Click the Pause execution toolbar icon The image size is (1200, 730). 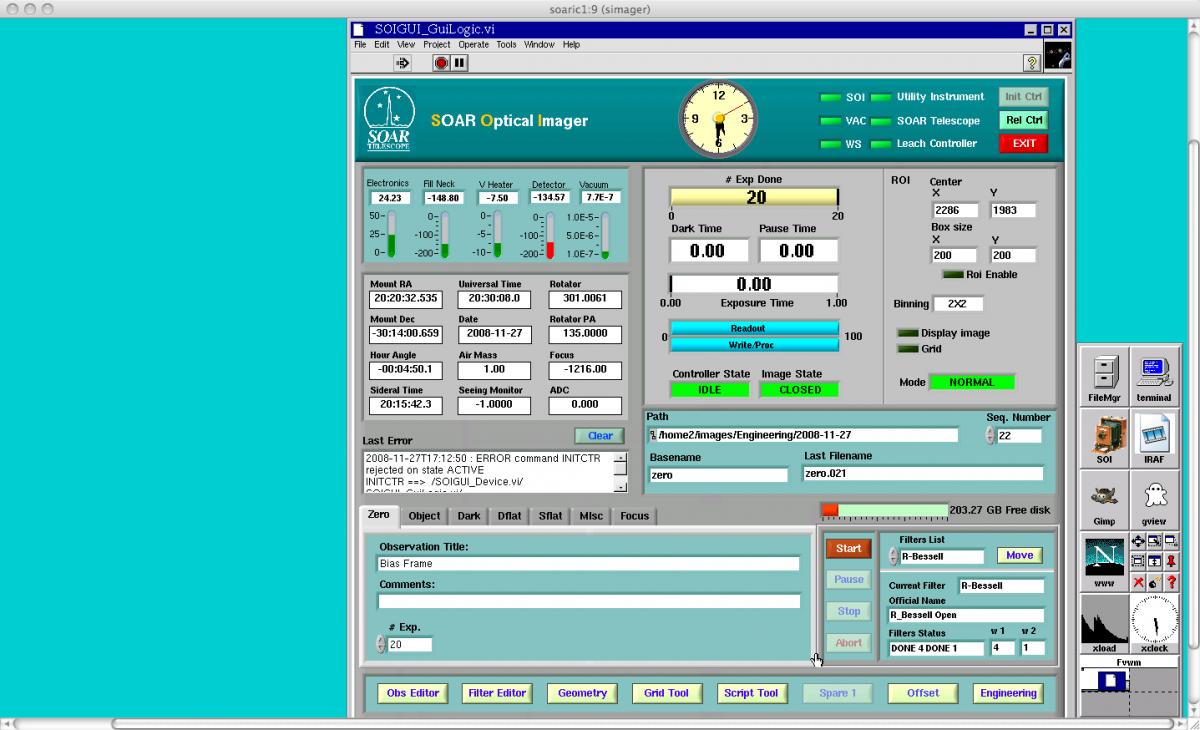pyautogui.click(x=460, y=63)
